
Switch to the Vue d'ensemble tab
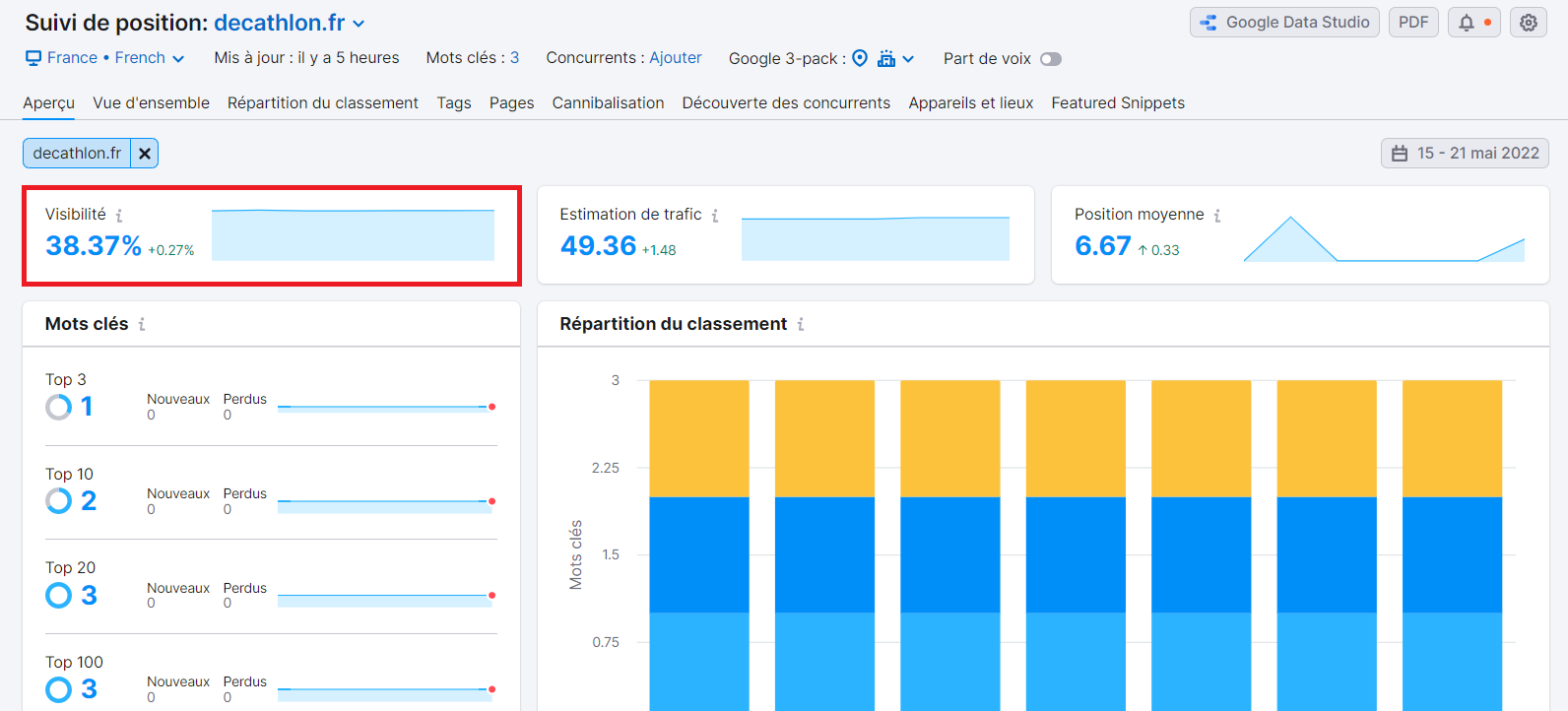point(152,103)
